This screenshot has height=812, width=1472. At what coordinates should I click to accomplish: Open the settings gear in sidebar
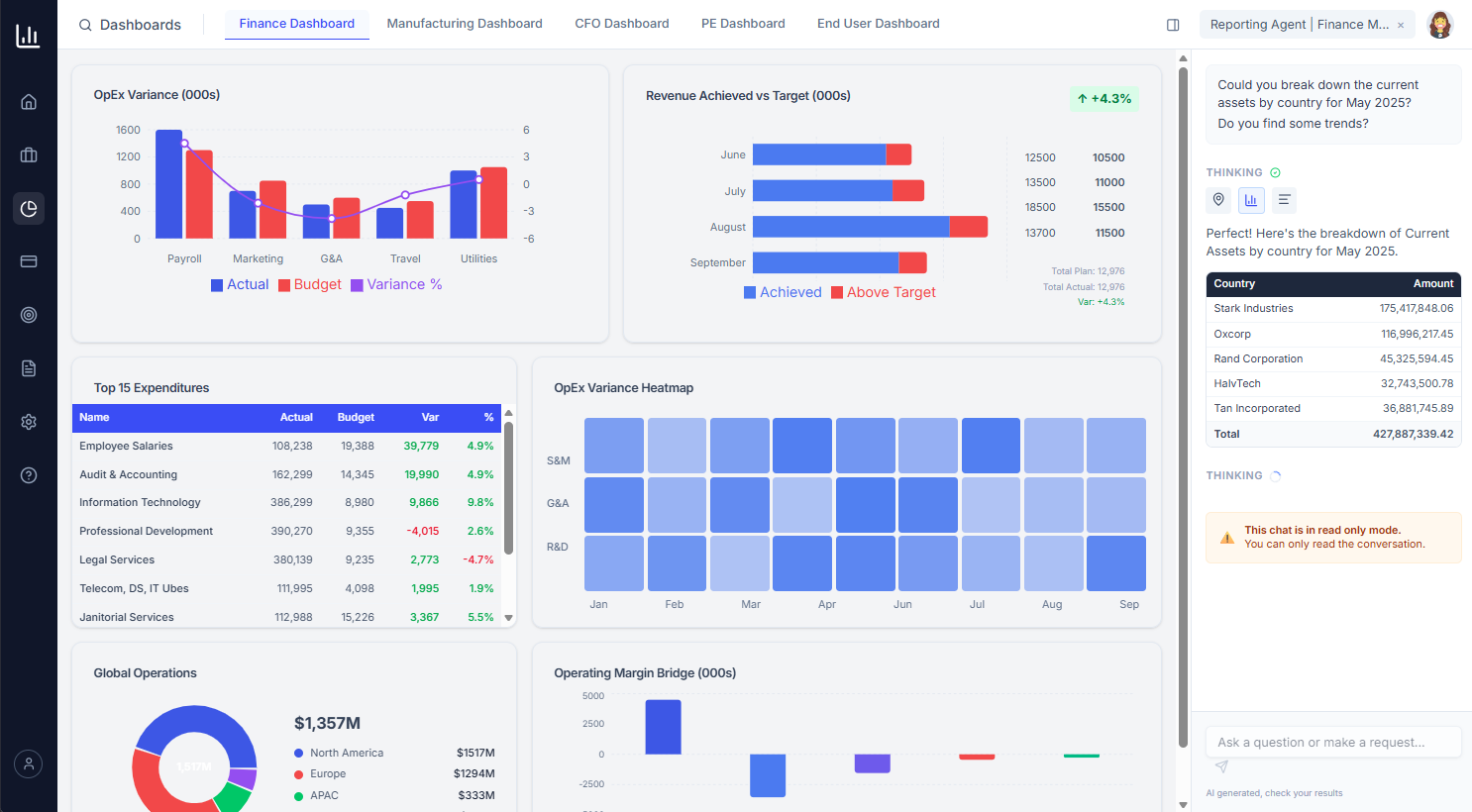coord(29,422)
